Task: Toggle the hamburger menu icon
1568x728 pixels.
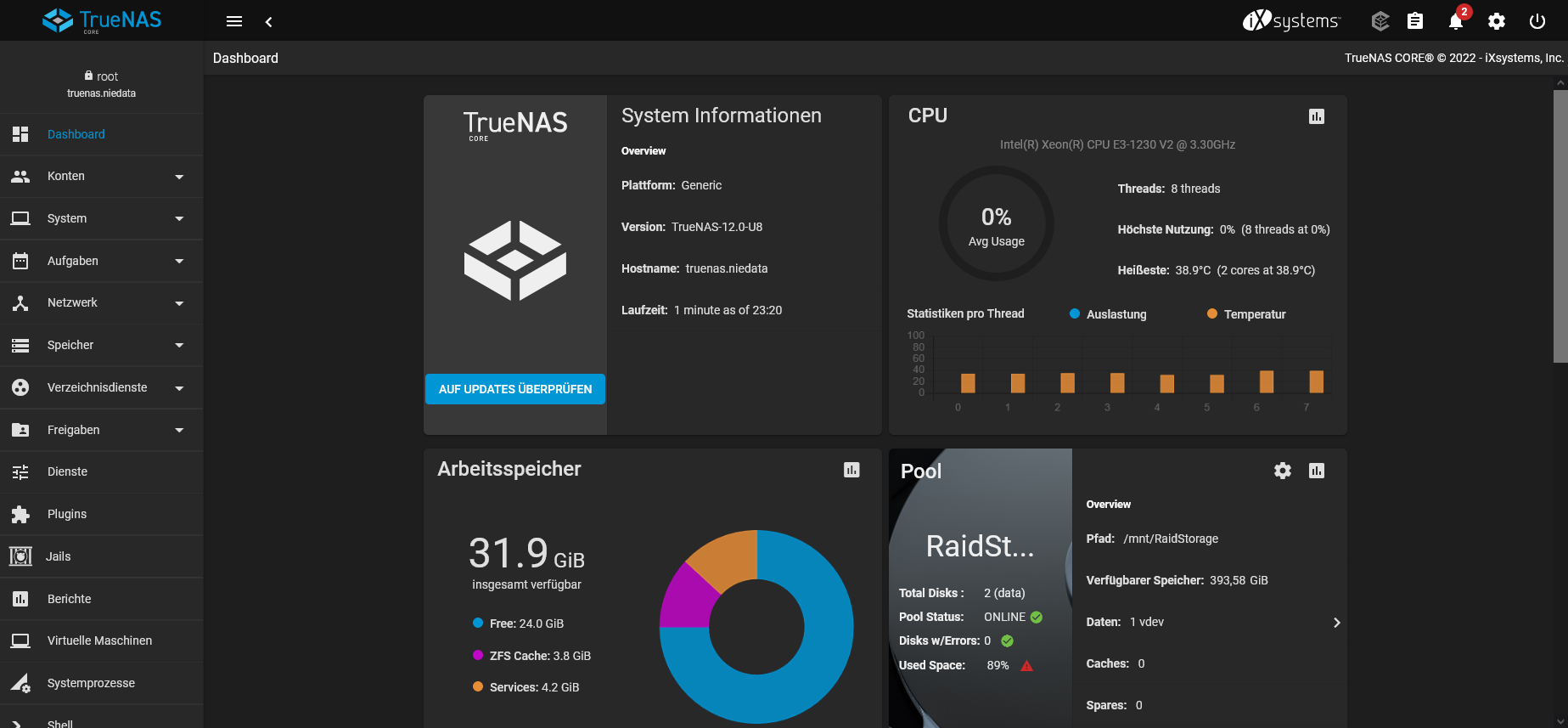Action: pos(234,21)
